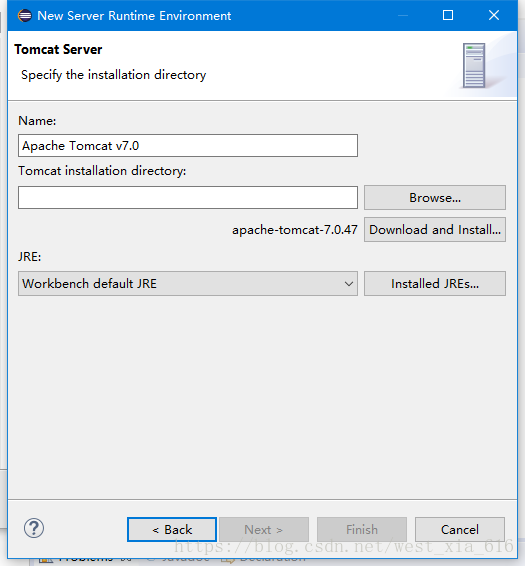Image resolution: width=525 pixels, height=566 pixels.
Task: Click the Browse... button
Action: [435, 197]
